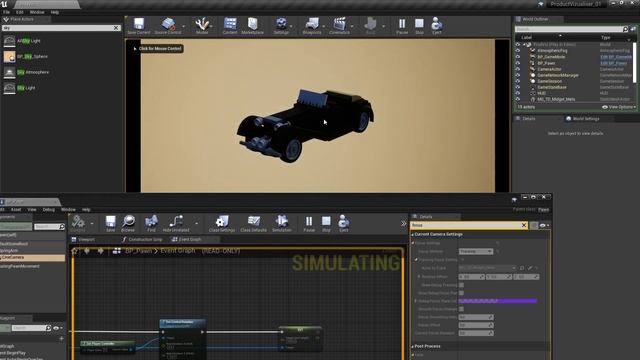Enable Draw Debug Tracking checkbox
This screenshot has height=360, width=640.
pyautogui.click(x=461, y=285)
